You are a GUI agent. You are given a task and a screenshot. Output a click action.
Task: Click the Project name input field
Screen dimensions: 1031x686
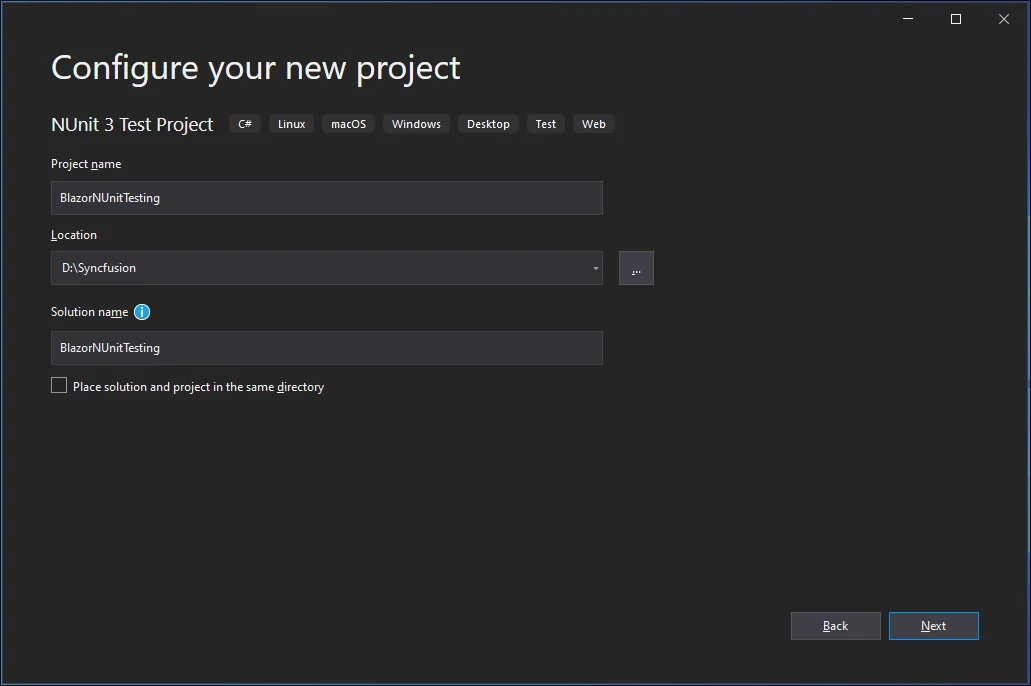pyautogui.click(x=326, y=197)
